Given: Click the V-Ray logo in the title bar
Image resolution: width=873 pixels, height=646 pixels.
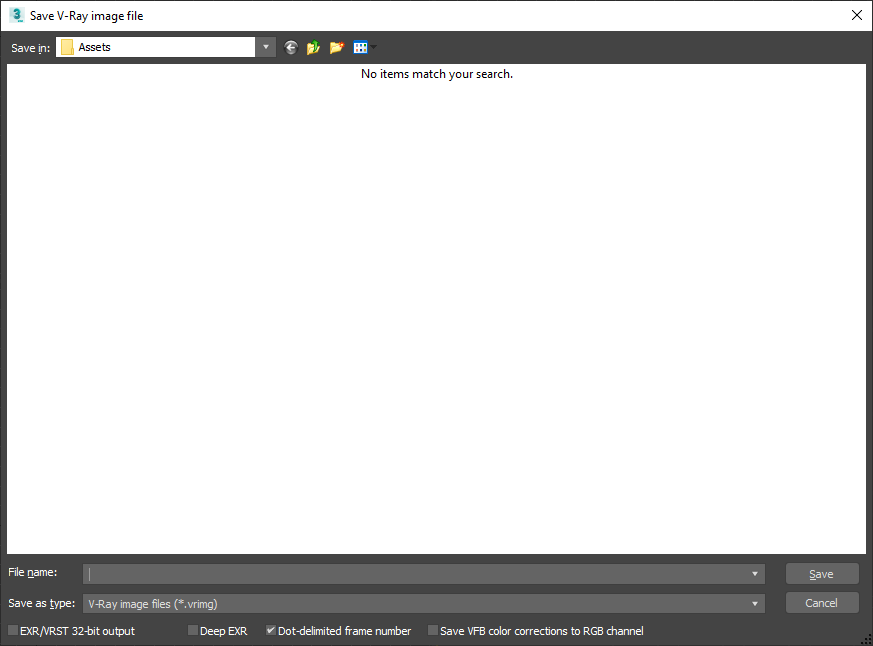Looking at the screenshot, I should tap(16, 15).
